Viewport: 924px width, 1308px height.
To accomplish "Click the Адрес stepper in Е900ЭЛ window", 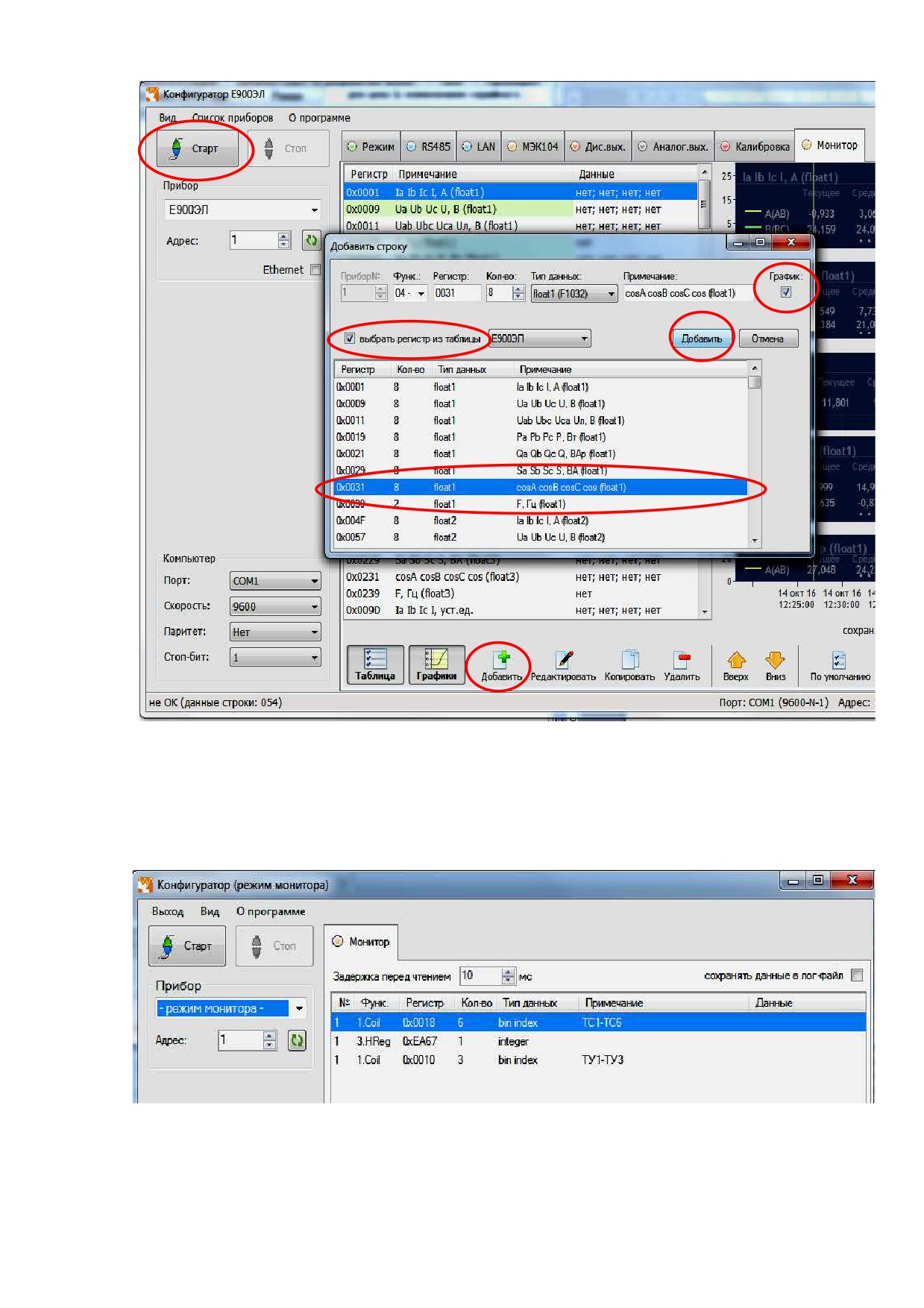I will (x=283, y=240).
